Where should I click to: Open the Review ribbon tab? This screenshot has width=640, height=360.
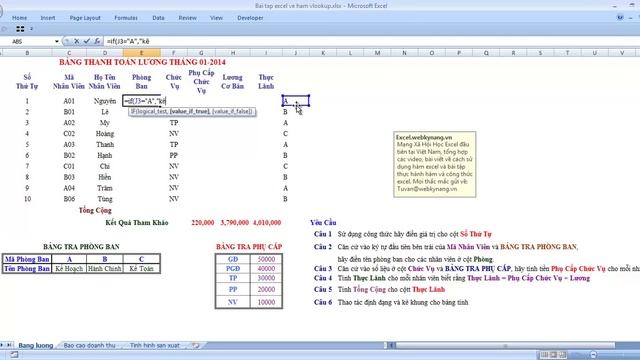point(187,18)
